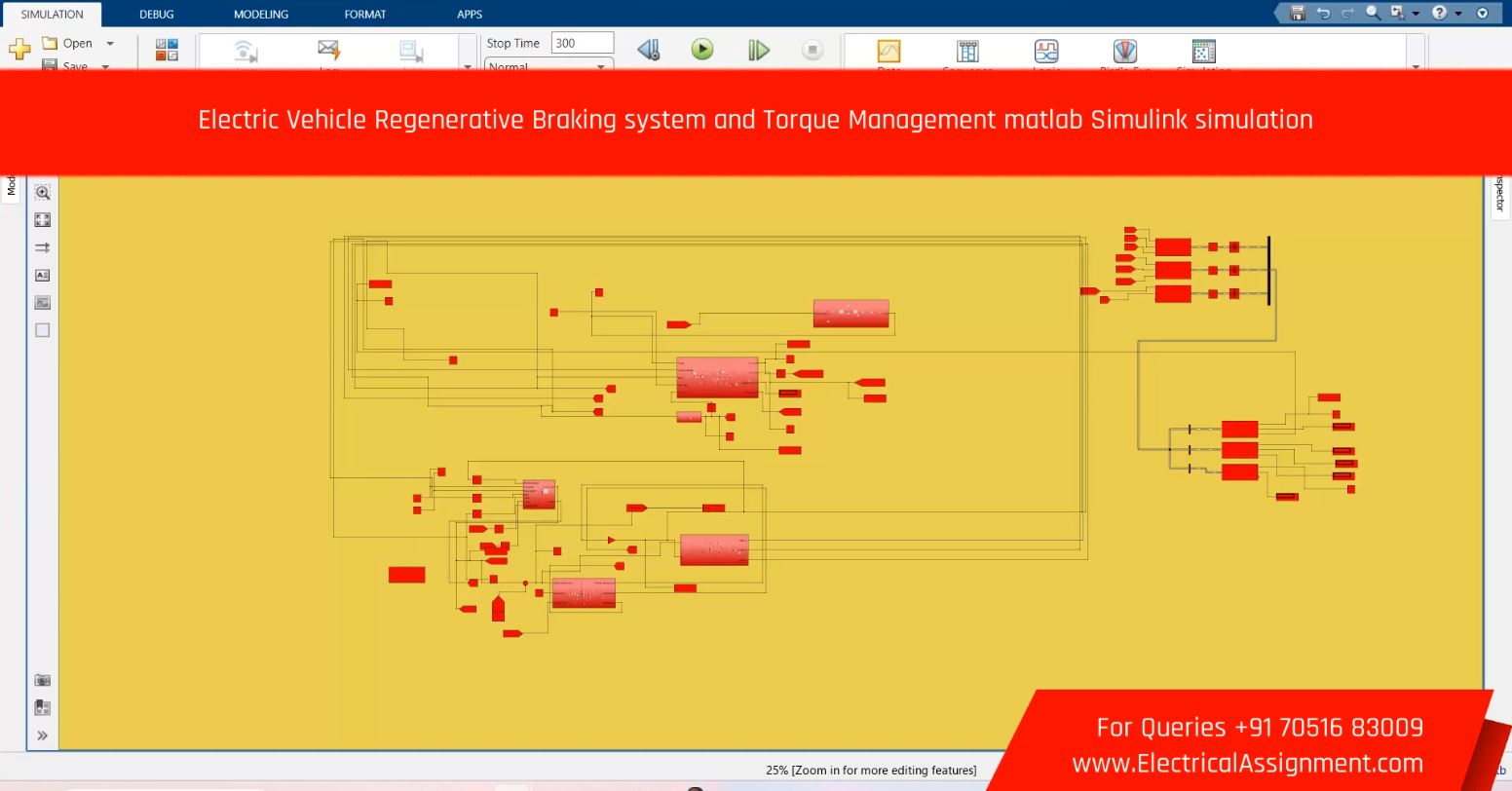The width and height of the screenshot is (1512, 791).
Task: Open the Logic Analyzer icon
Action: pyautogui.click(x=1045, y=51)
